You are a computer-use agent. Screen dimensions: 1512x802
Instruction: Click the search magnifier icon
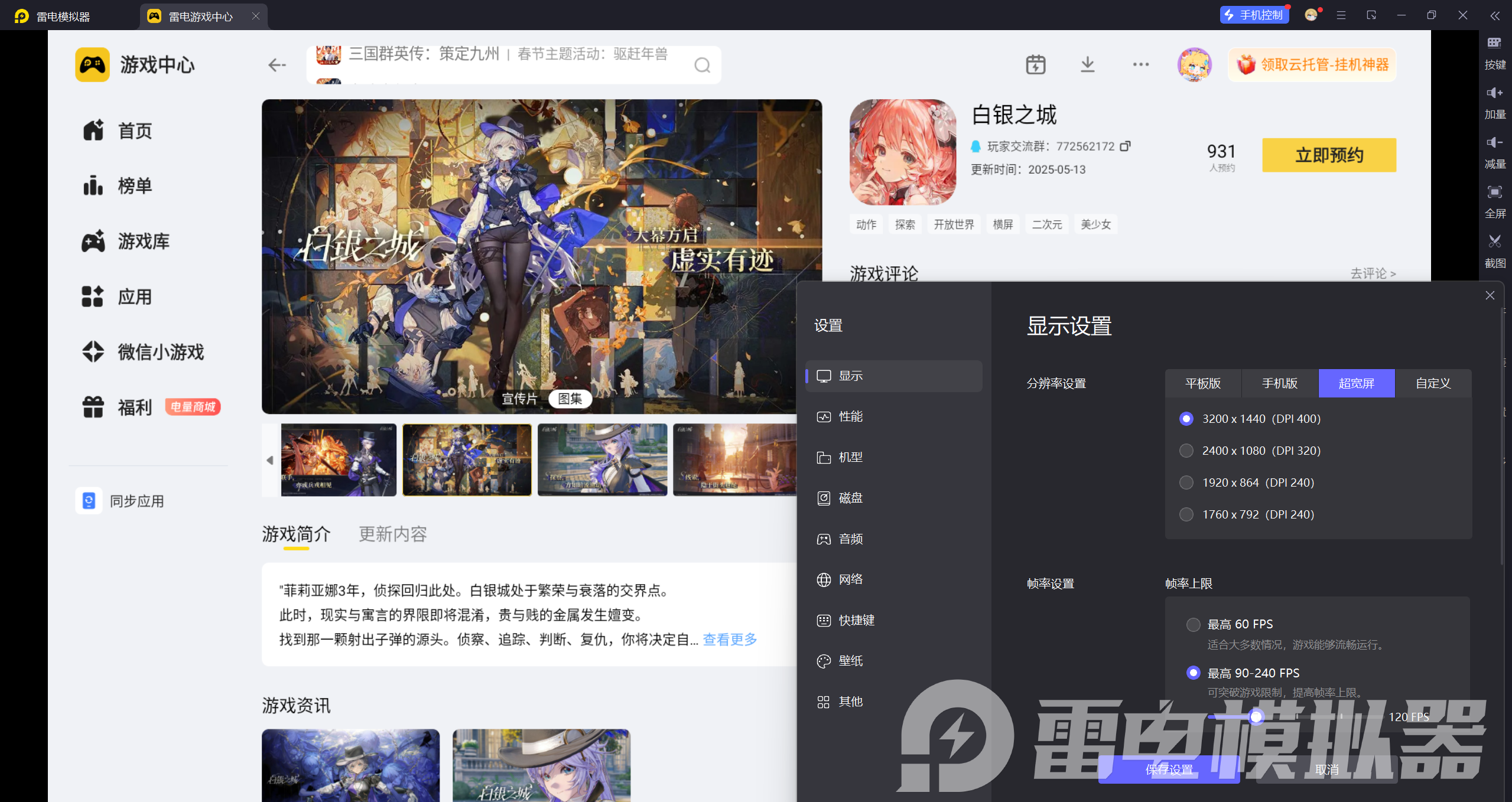(702, 65)
